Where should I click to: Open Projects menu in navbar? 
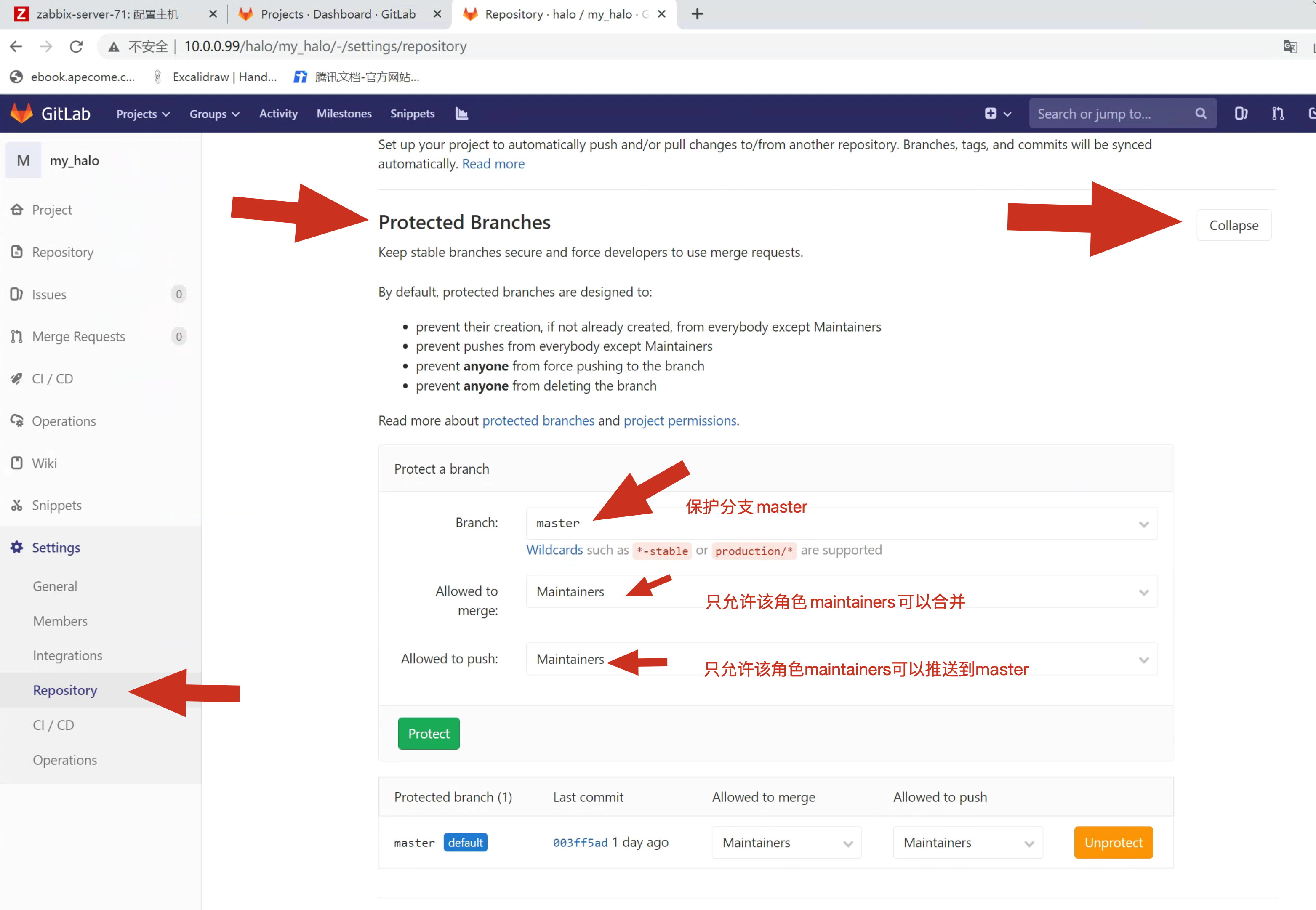(x=143, y=114)
